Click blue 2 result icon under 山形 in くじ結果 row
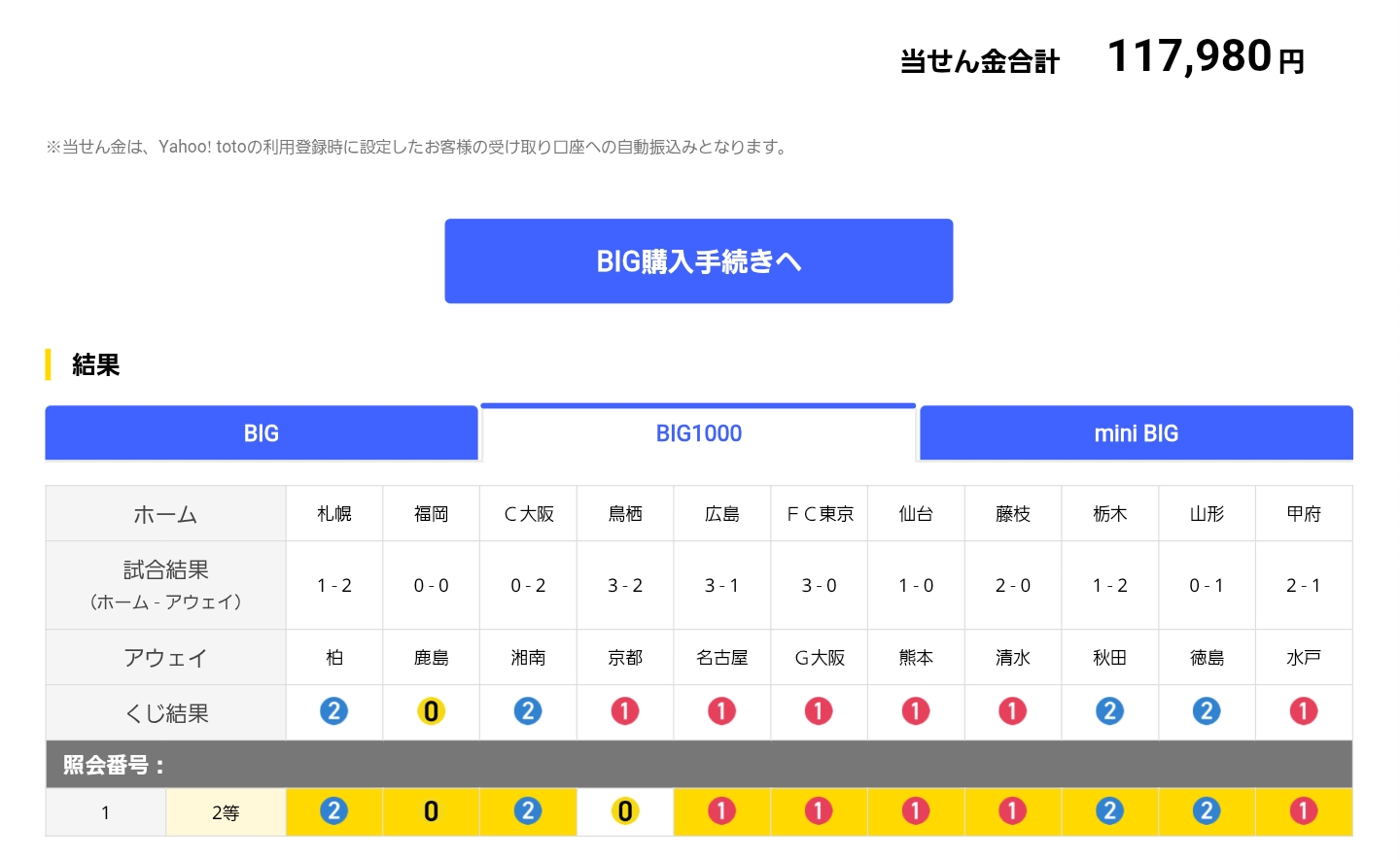The image size is (1400, 860). click(x=1206, y=711)
